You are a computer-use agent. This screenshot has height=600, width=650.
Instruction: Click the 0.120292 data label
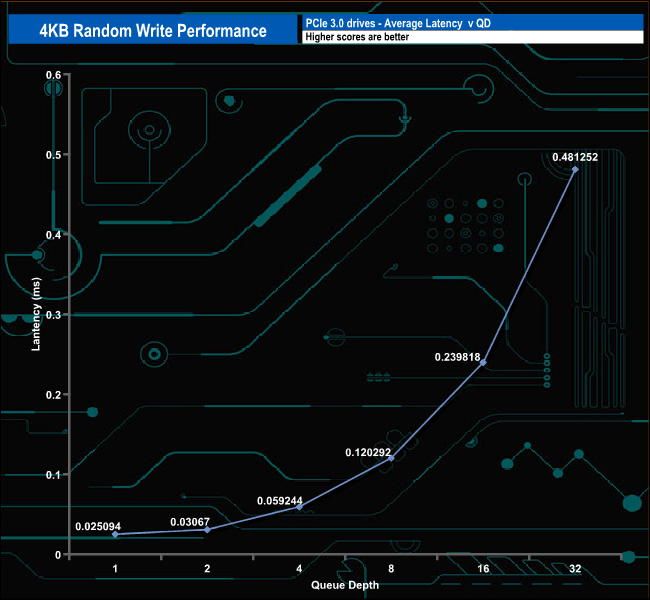point(368,452)
